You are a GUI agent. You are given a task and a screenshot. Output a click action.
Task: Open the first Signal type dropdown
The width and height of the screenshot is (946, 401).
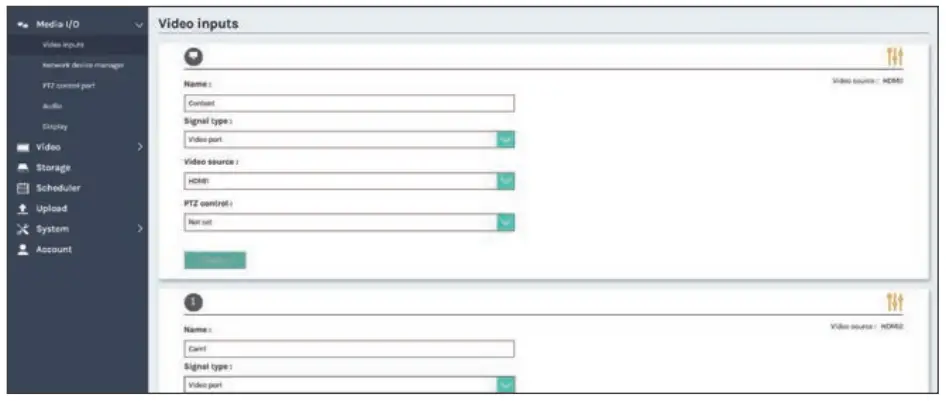506,139
